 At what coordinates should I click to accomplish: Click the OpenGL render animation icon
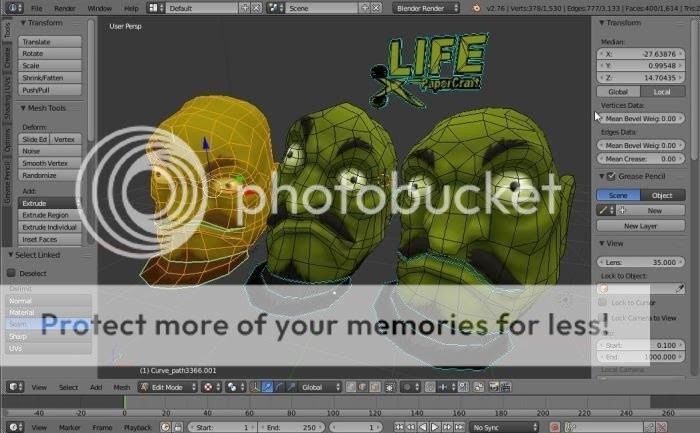coord(506,387)
